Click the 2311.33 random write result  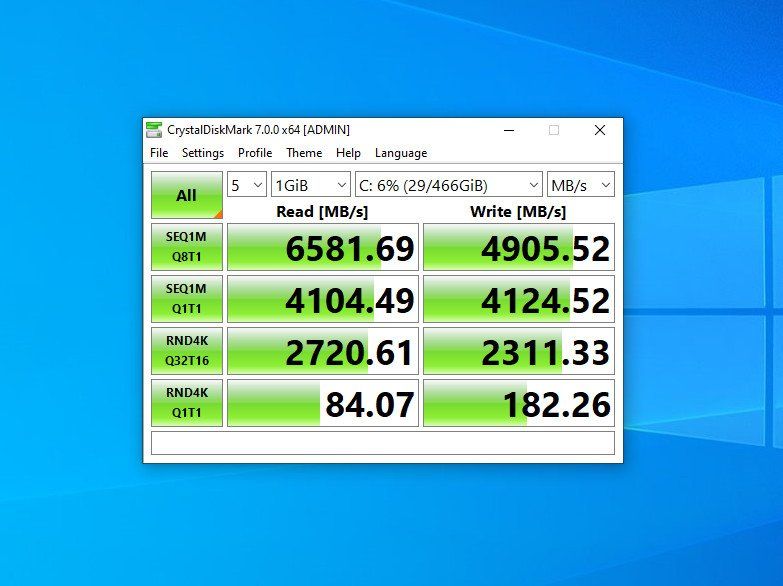pos(519,351)
